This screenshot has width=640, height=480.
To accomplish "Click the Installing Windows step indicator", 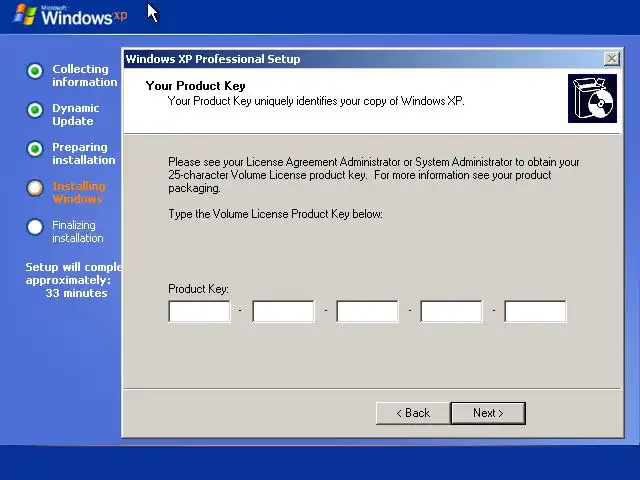I will [x=35, y=188].
